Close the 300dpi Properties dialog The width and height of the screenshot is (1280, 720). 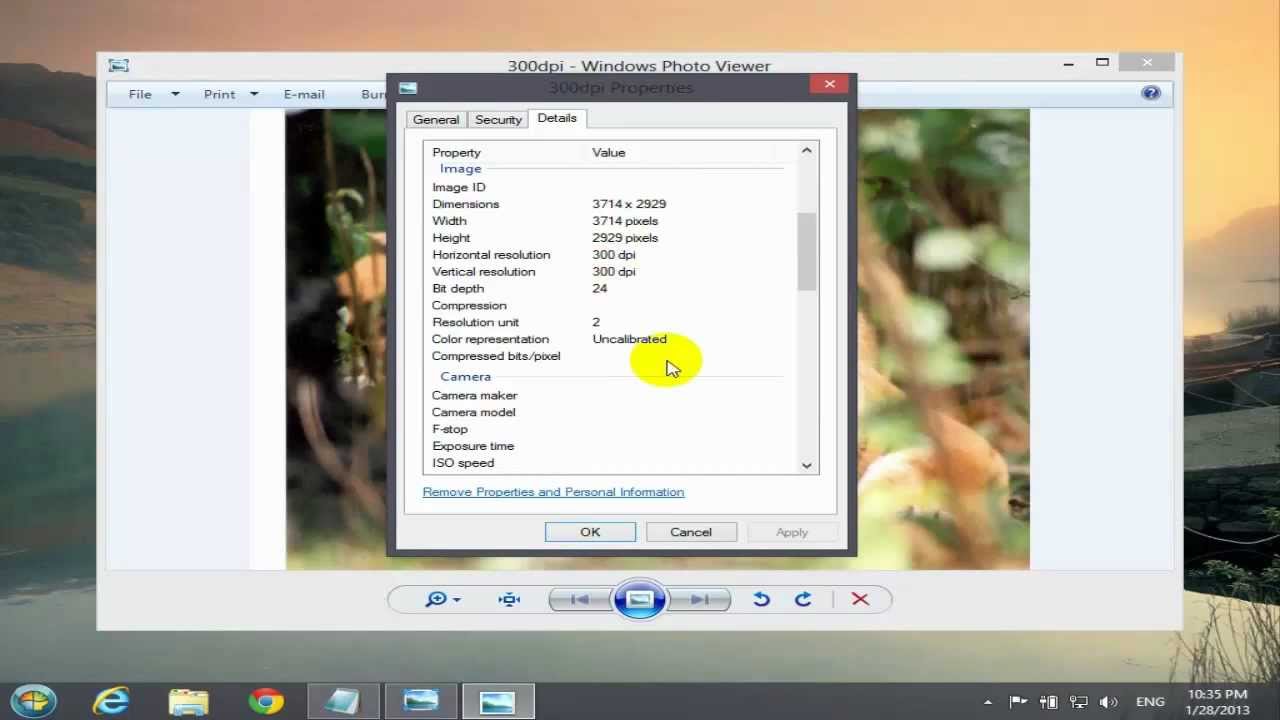829,84
